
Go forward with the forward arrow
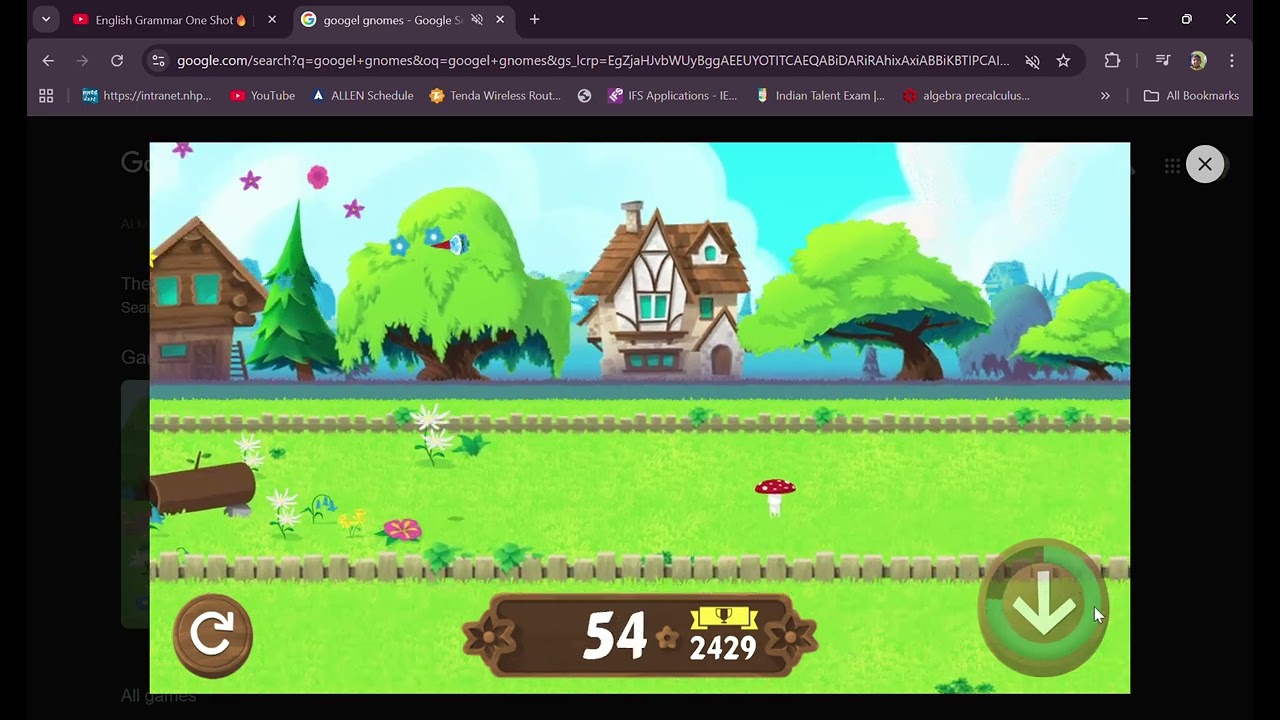[x=82, y=61]
